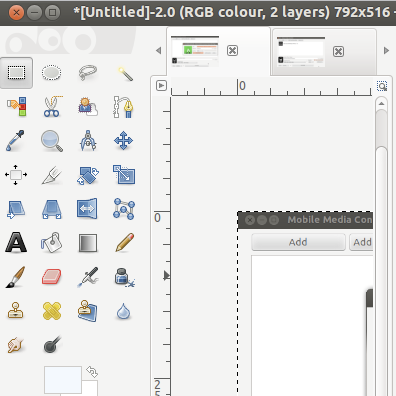396x396 pixels.
Task: Select the Zoom magnifier tool
Action: click(52, 141)
